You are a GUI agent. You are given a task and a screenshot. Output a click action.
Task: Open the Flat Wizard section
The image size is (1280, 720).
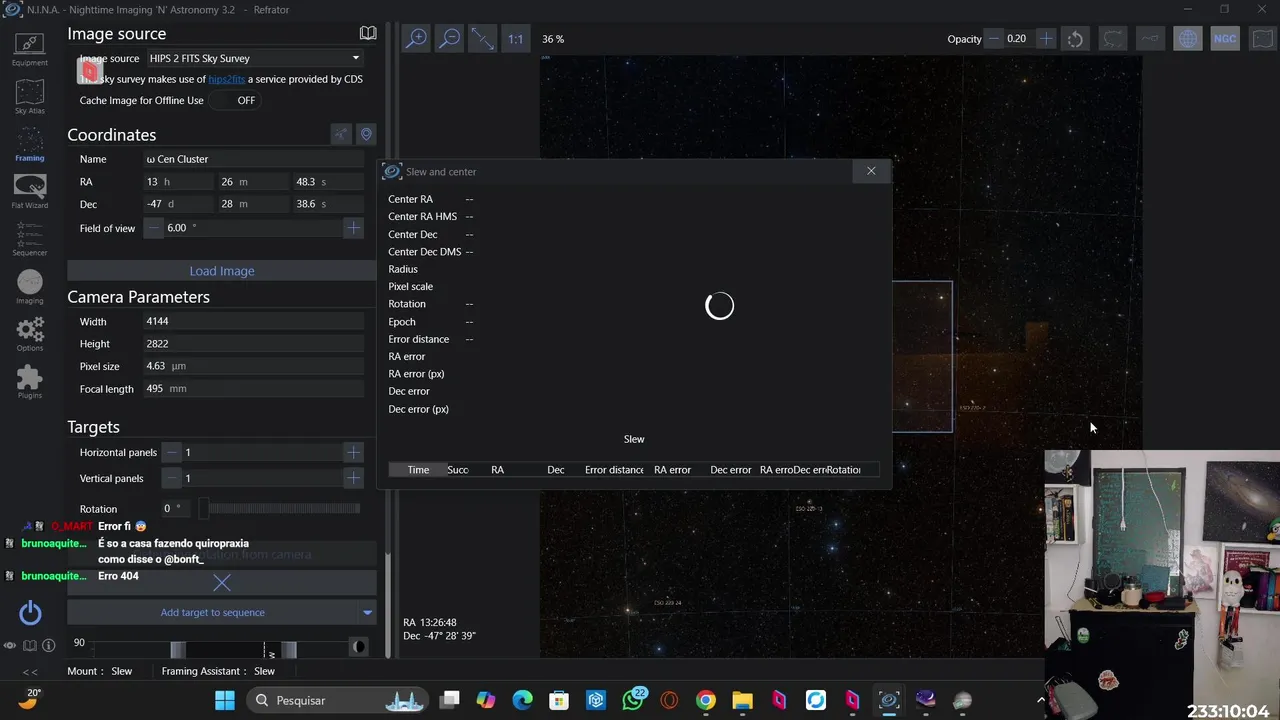click(30, 191)
